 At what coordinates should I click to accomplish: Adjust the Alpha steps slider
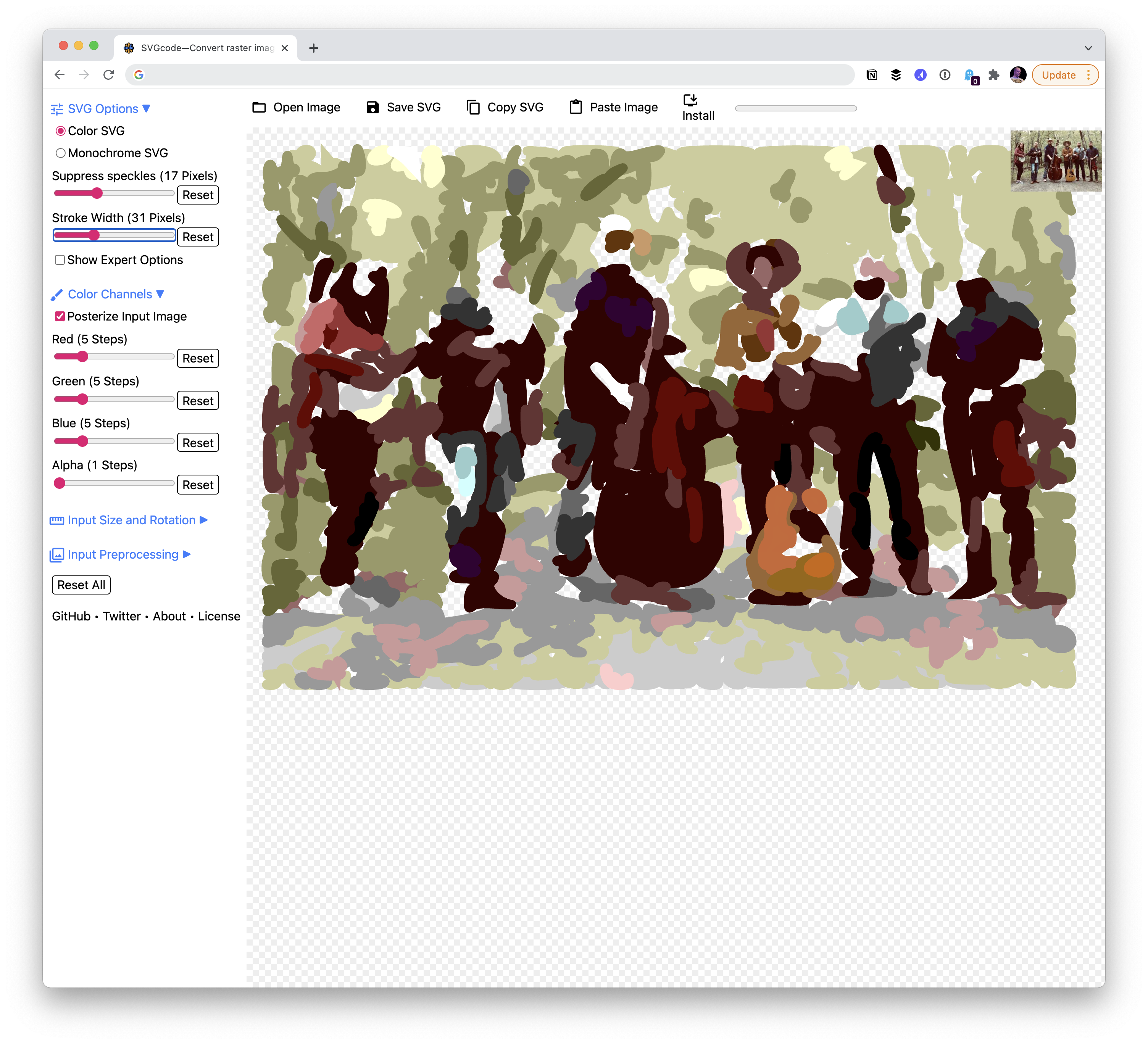coord(114,483)
